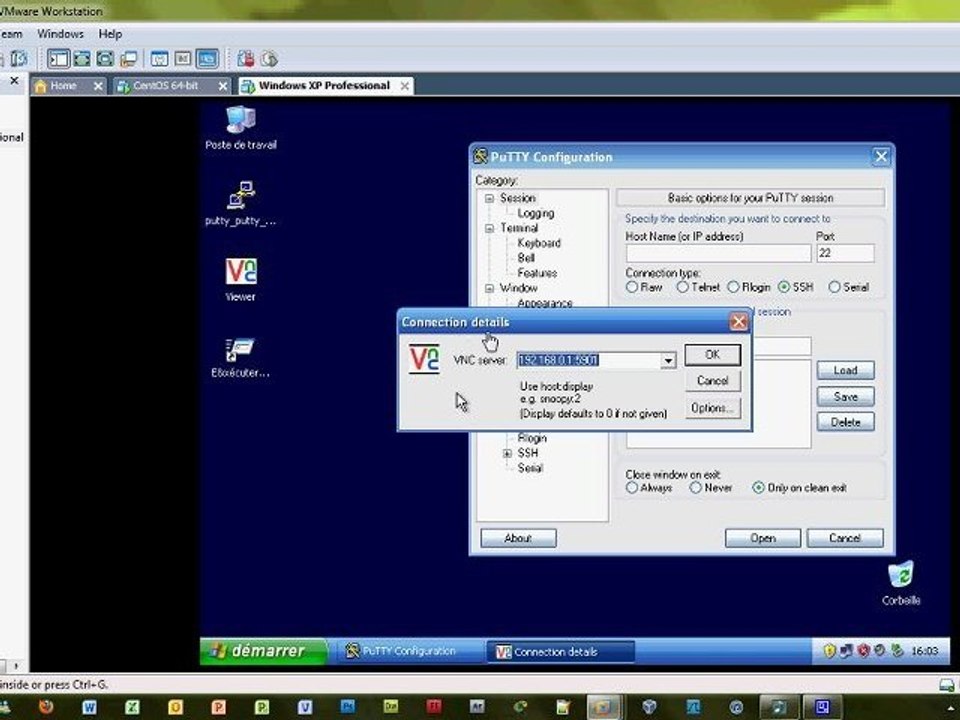Open Dreamweaver from the host taskbar
Image resolution: width=960 pixels, height=720 pixels.
click(391, 707)
